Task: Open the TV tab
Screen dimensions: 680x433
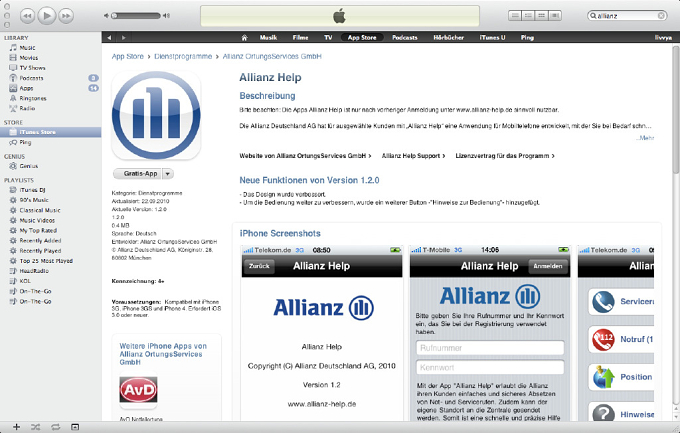Action: tap(328, 38)
